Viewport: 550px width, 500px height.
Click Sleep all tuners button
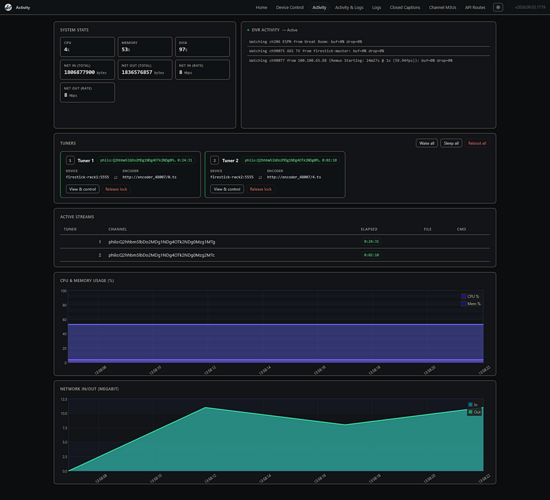point(451,143)
